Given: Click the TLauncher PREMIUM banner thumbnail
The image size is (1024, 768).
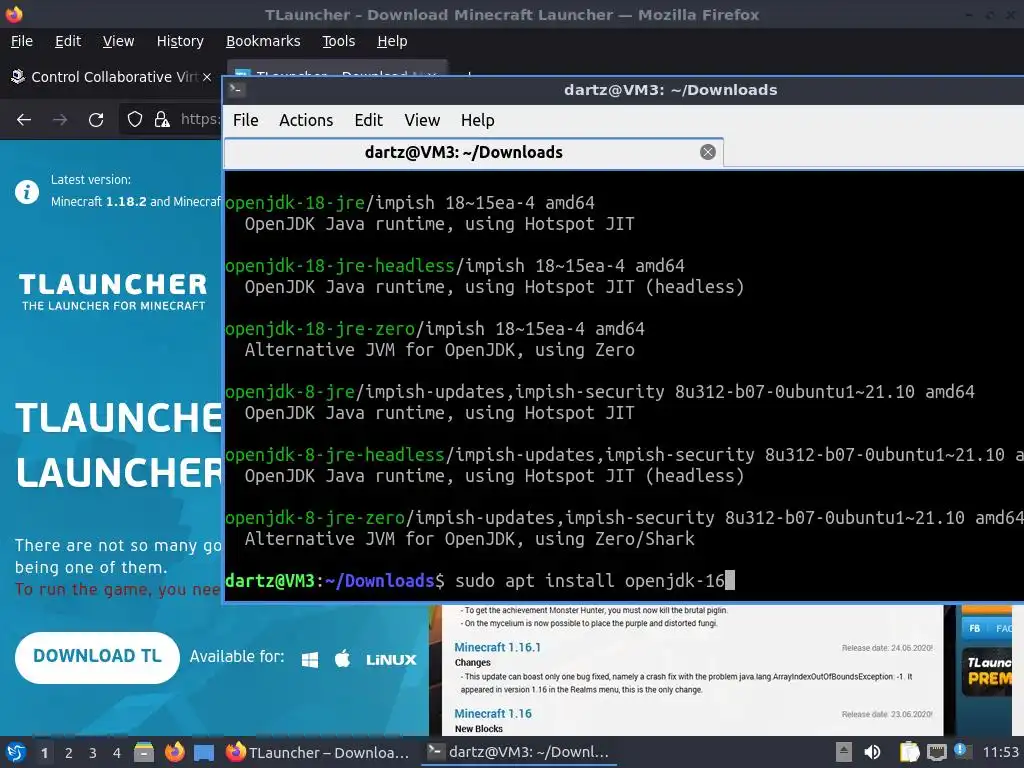Looking at the screenshot, I should pos(987,671).
